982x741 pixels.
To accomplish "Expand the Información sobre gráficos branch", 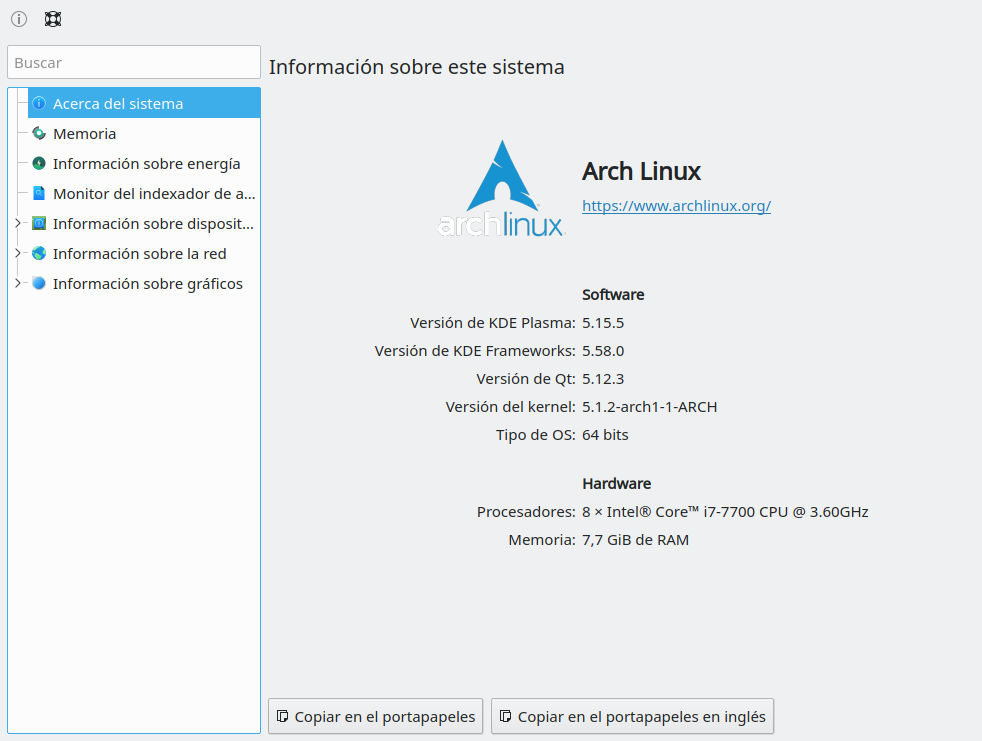I will tap(17, 283).
